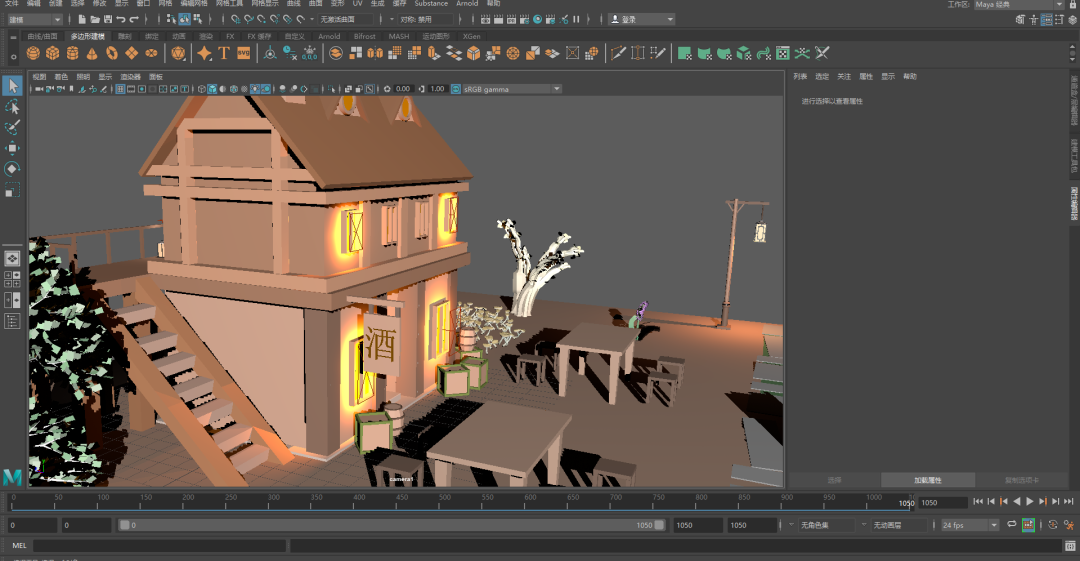Pick the Lasso select tool
Image resolution: width=1080 pixels, height=561 pixels.
pyautogui.click(x=12, y=107)
